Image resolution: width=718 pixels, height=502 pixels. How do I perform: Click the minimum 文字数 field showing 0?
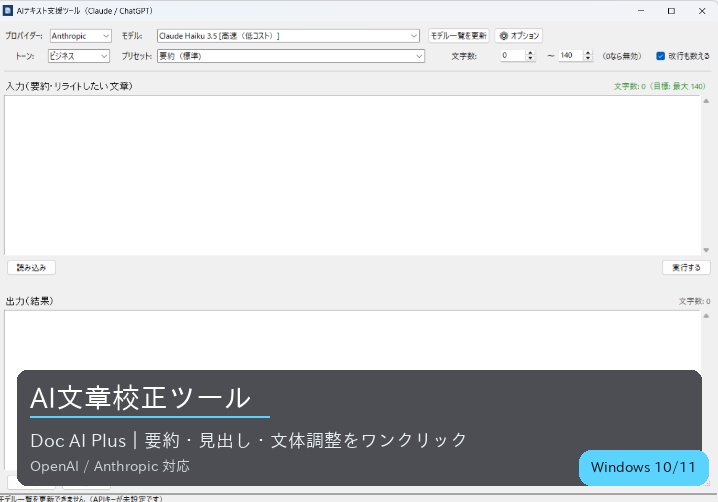[512, 55]
